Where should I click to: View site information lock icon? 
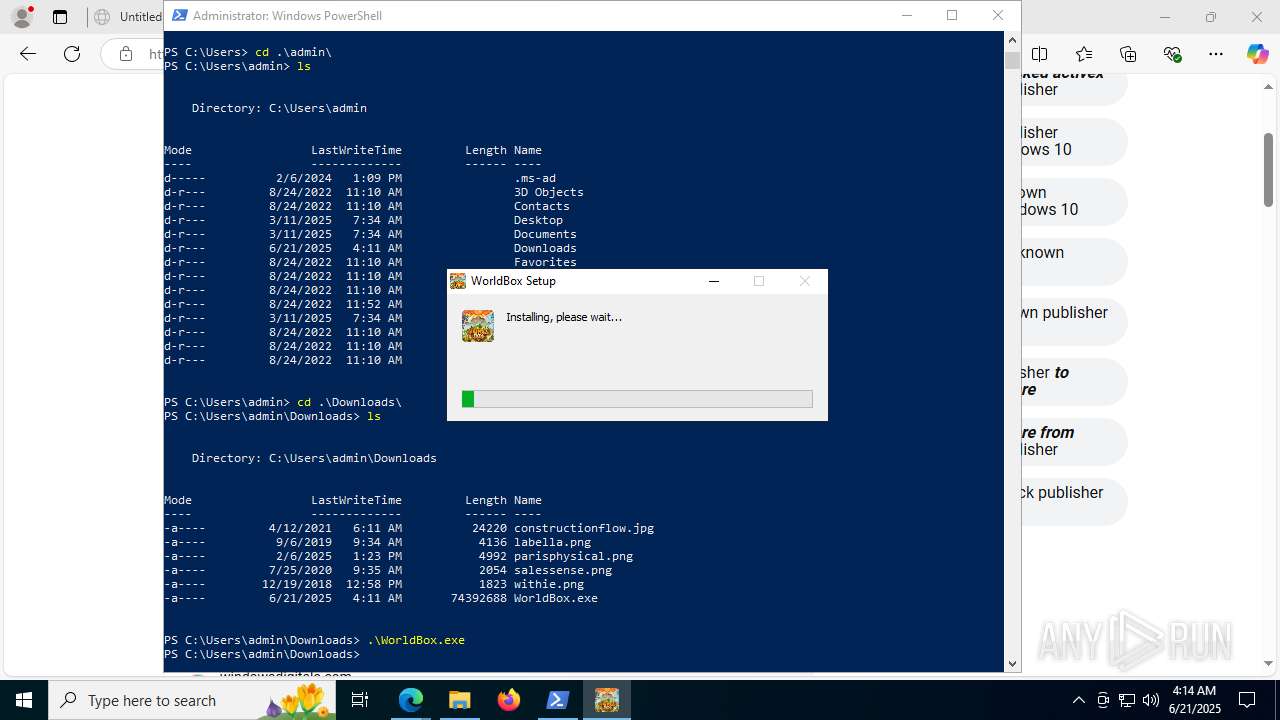click(x=126, y=54)
